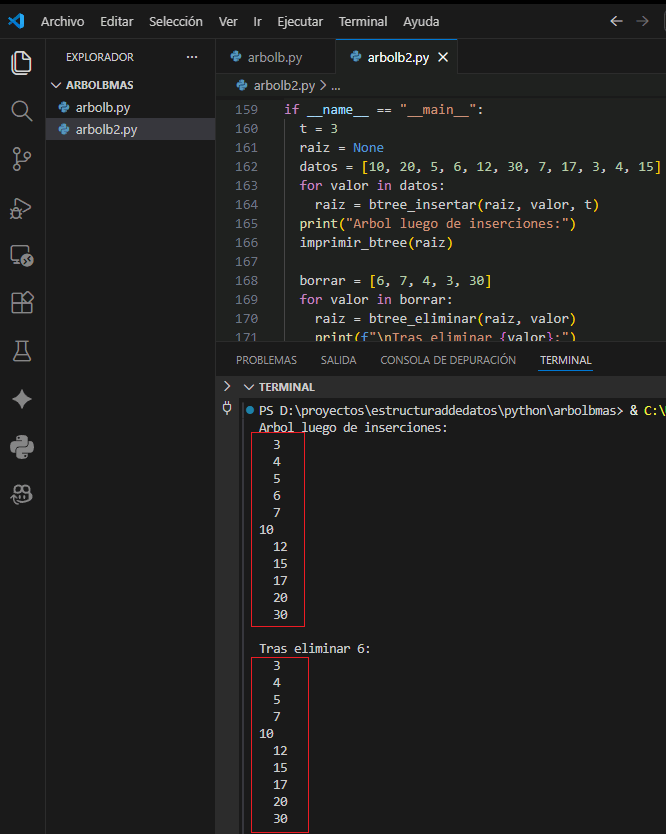Open the Ejecutar menu

click(300, 21)
